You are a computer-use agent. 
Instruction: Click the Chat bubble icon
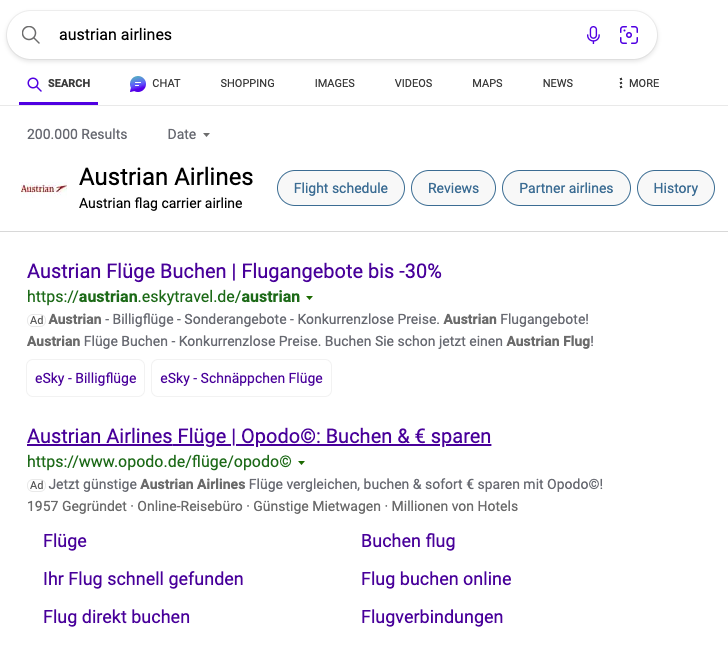tap(137, 84)
